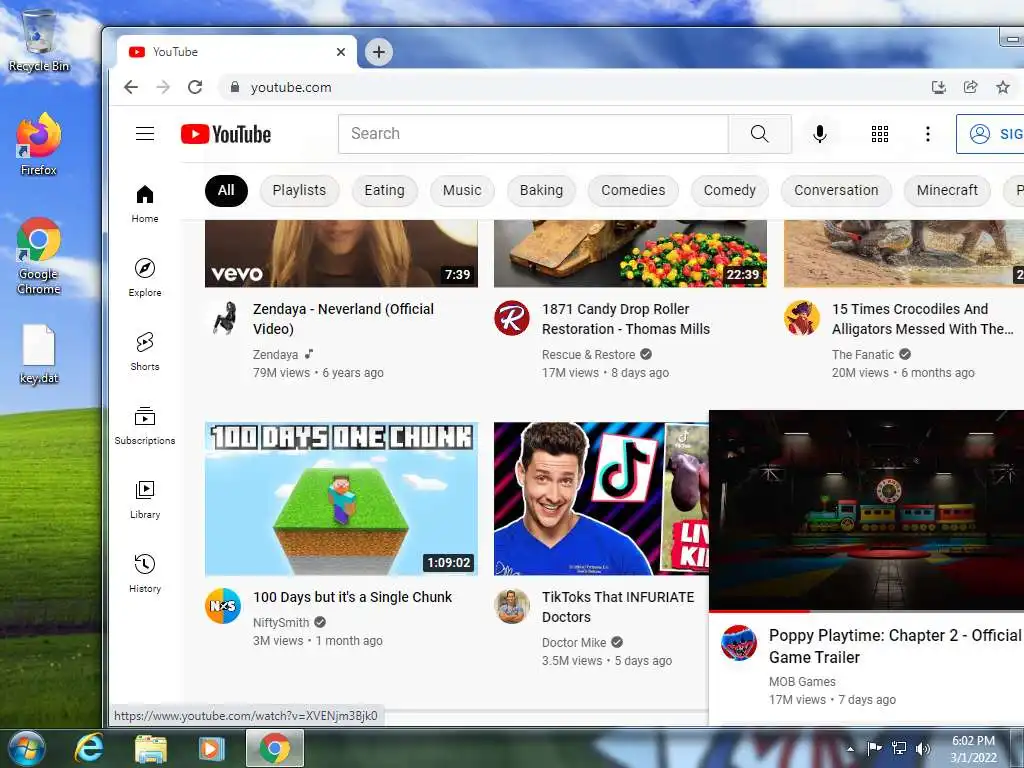Open a new tab with plus button
Screen dimensions: 1024x768
(379, 52)
